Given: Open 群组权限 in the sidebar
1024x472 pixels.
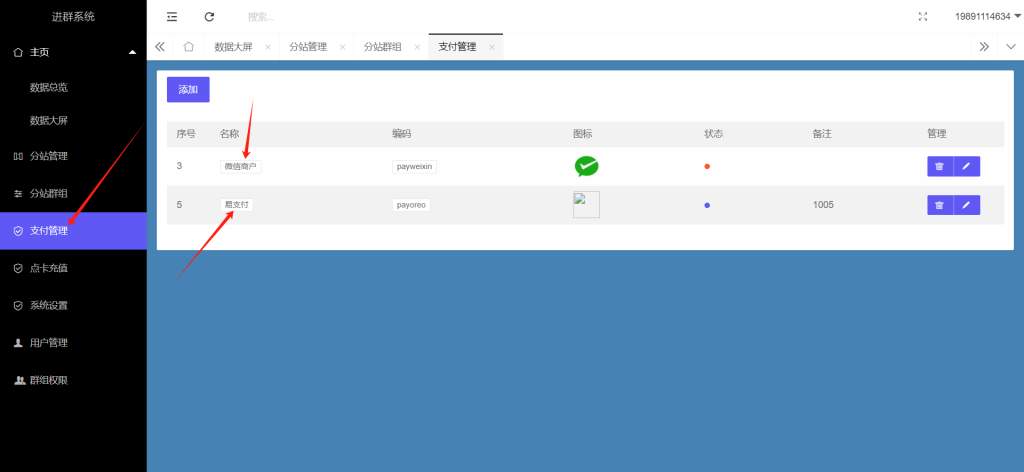Looking at the screenshot, I should coord(73,380).
